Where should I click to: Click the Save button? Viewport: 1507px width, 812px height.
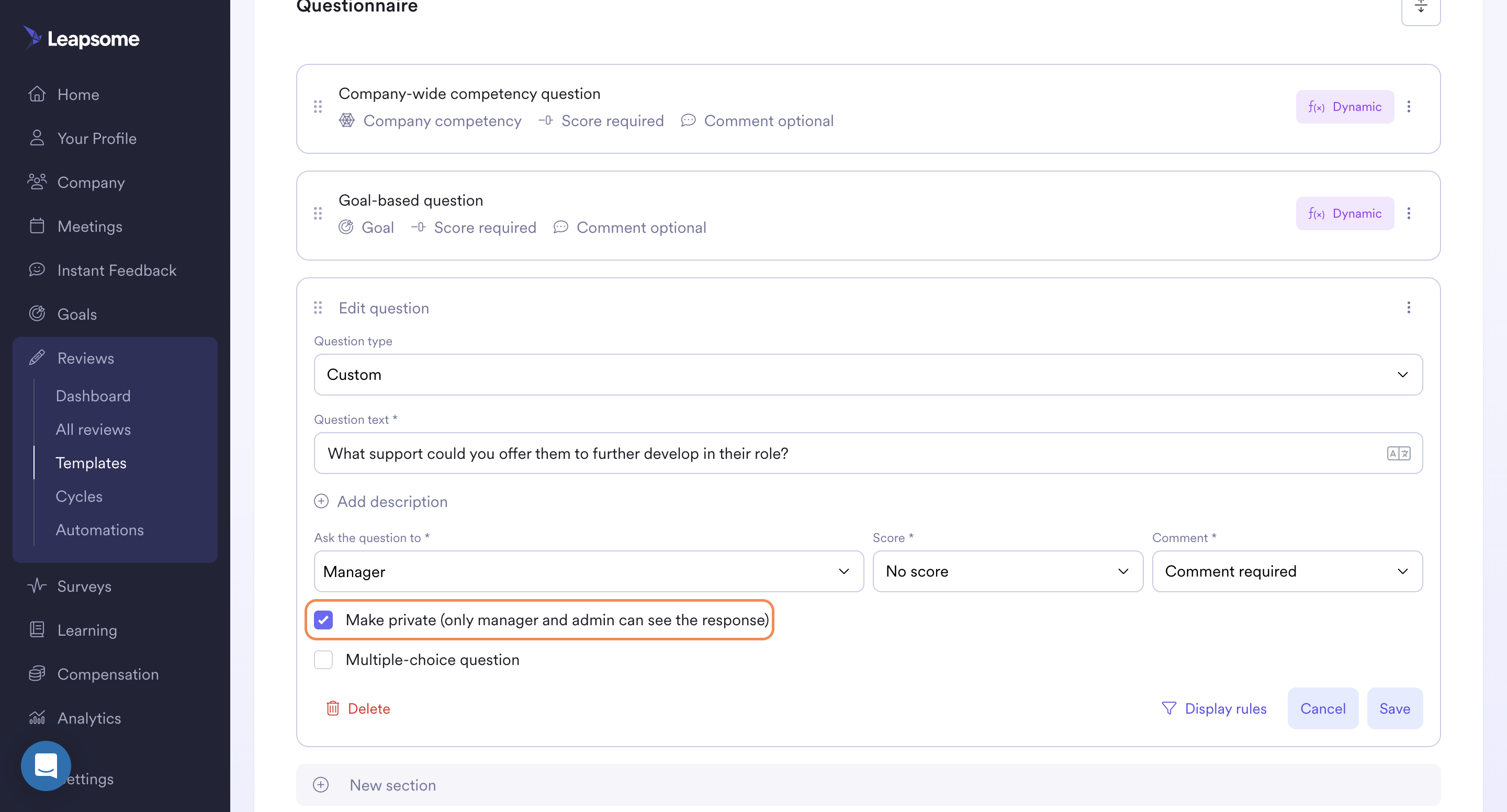coord(1394,708)
